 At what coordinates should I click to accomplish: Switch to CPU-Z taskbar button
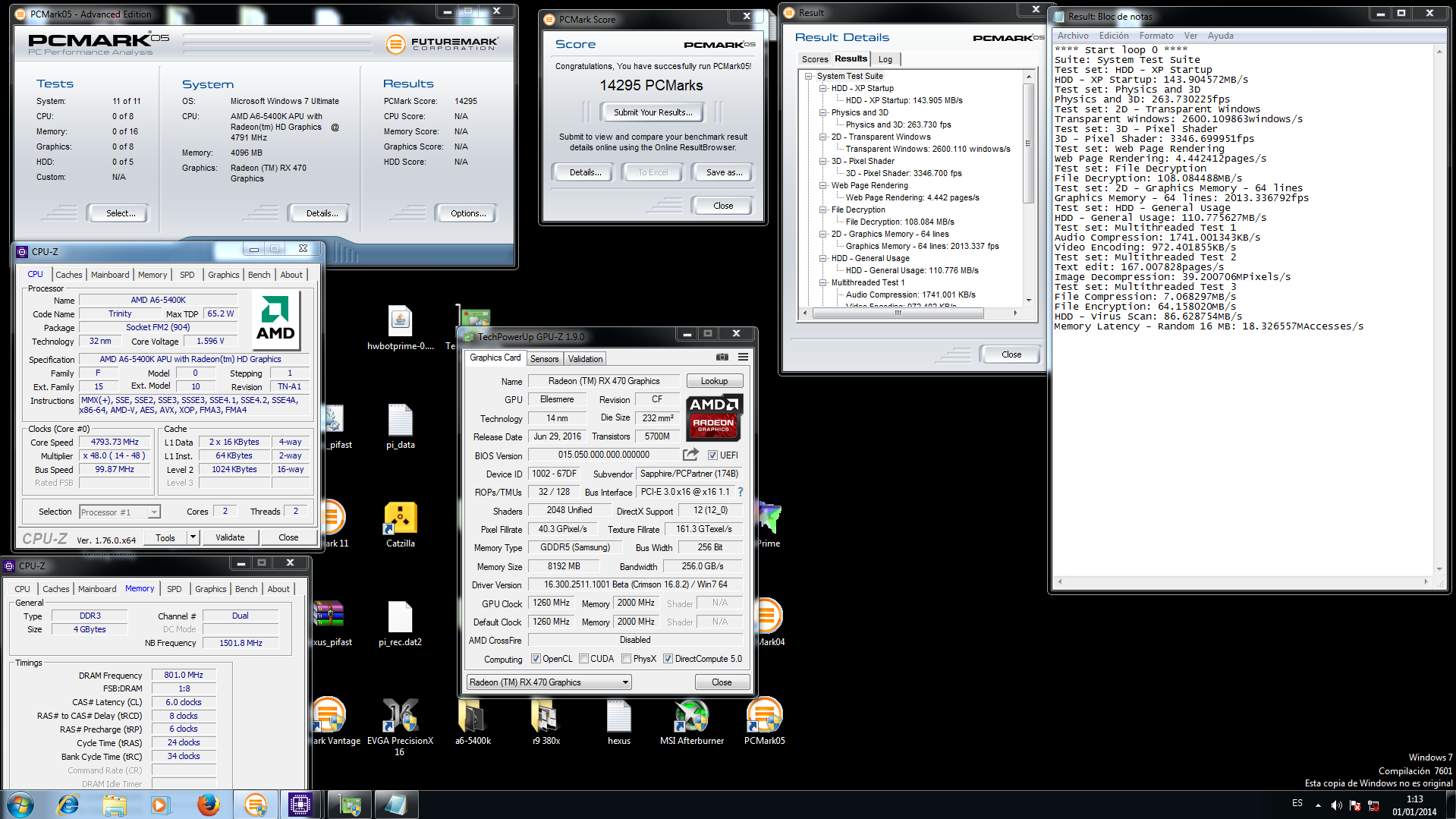click(300, 805)
